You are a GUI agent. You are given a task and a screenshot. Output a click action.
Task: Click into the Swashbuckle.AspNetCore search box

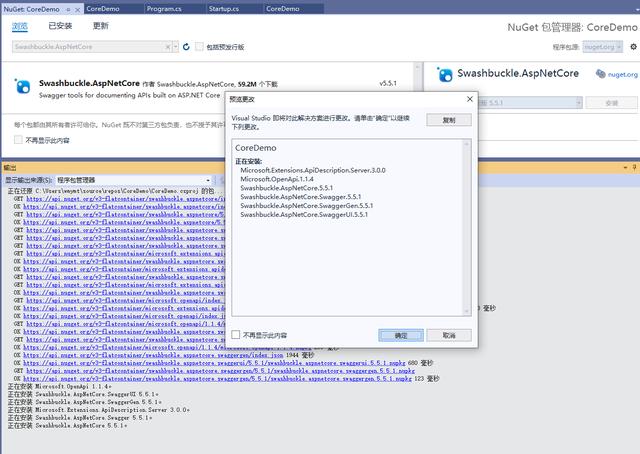coord(88,47)
